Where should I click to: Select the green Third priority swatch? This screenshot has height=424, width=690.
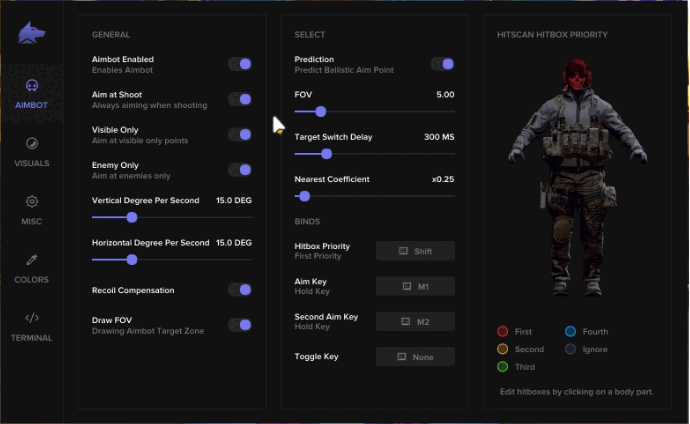click(x=503, y=366)
